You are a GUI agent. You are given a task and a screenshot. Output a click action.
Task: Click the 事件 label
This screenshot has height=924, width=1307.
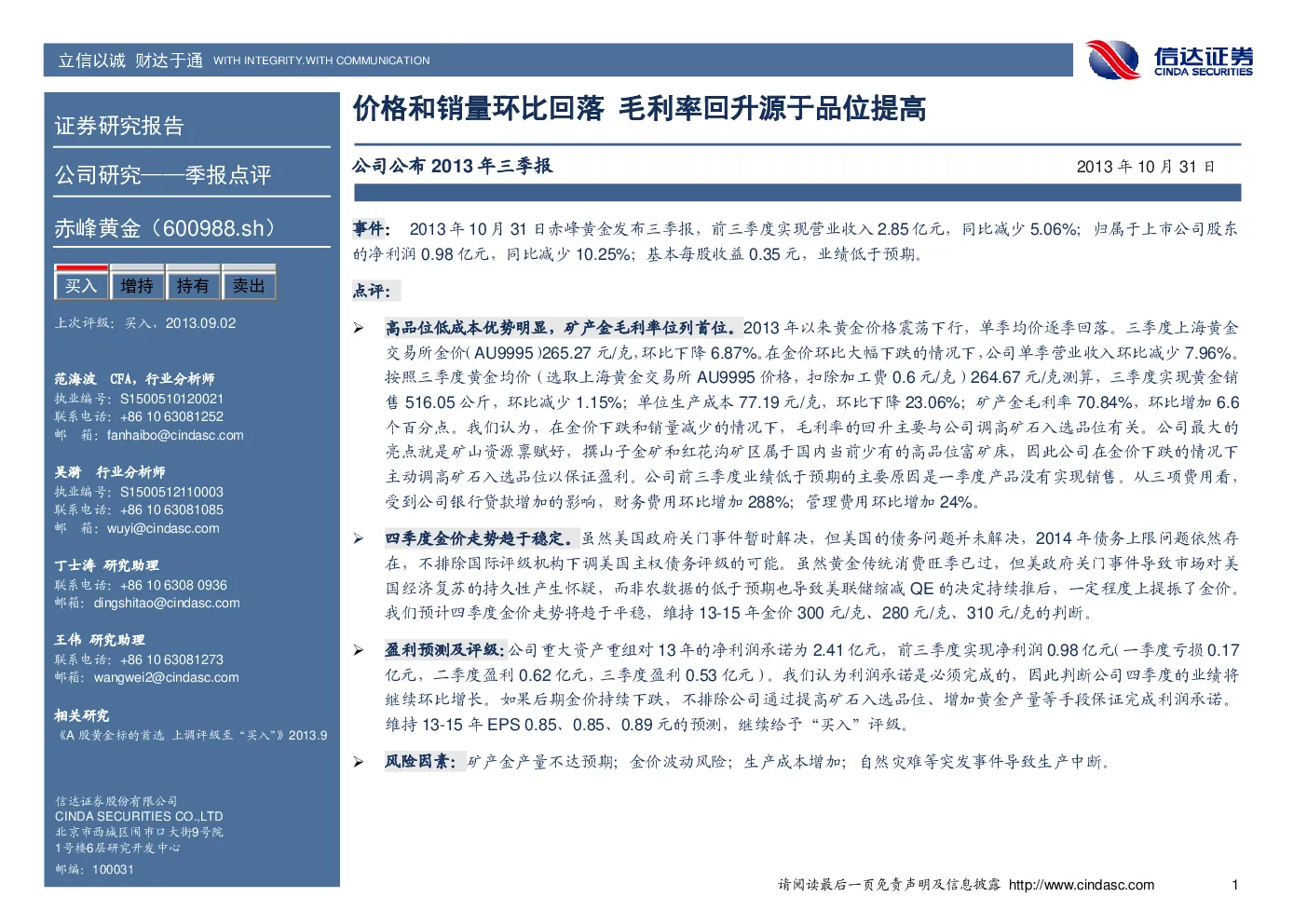369,229
